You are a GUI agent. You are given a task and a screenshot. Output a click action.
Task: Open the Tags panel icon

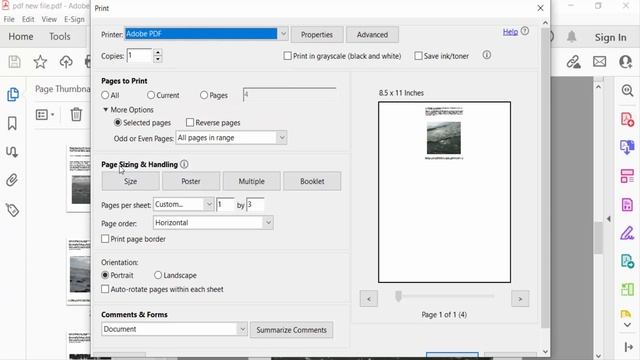(12, 210)
